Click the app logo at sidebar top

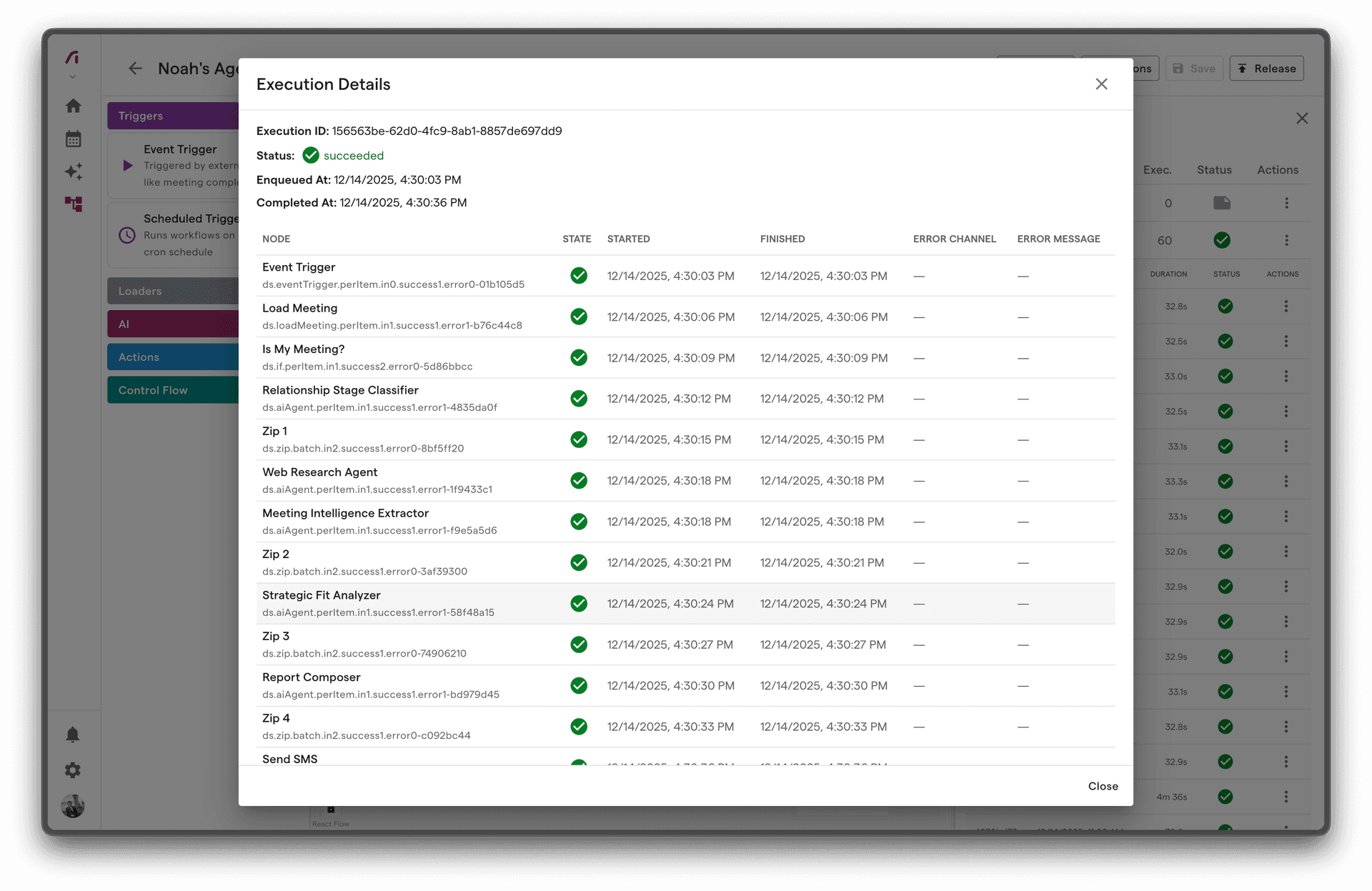tap(72, 59)
